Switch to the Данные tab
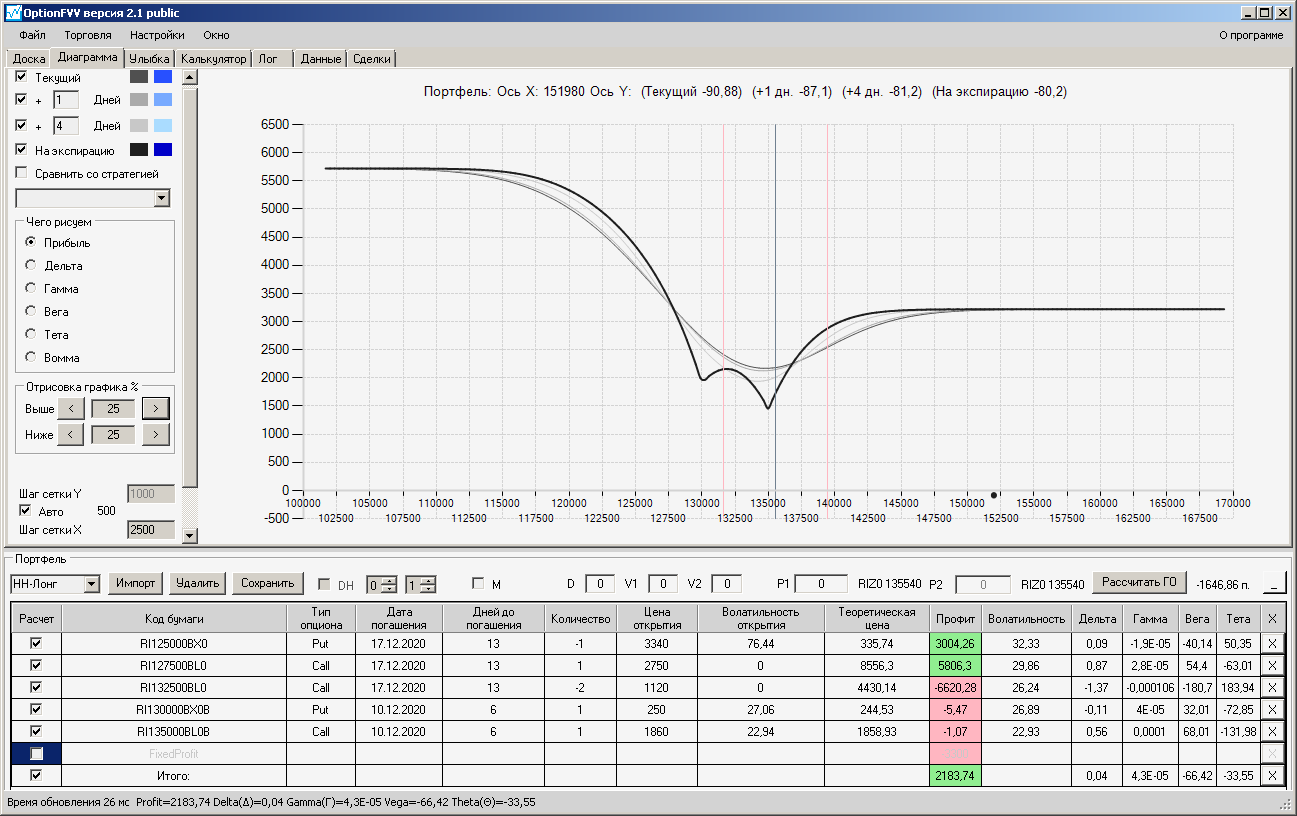Screen dimensions: 1297x816 click(x=321, y=59)
